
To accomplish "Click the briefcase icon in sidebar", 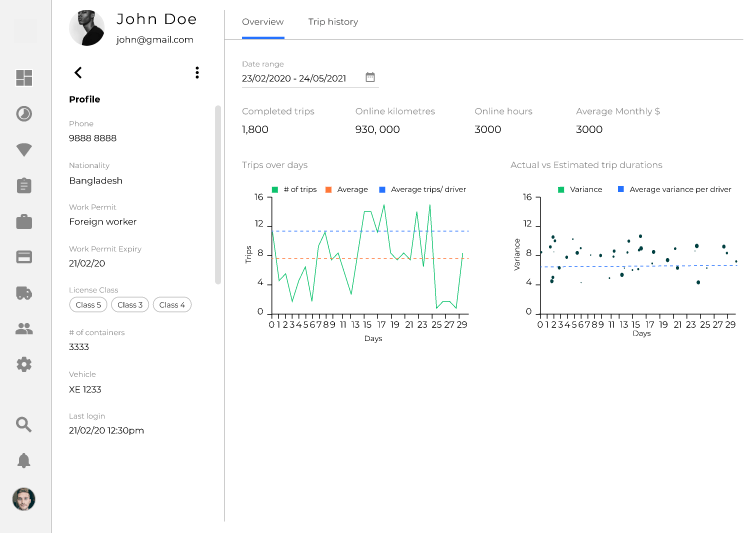I will (24, 222).
